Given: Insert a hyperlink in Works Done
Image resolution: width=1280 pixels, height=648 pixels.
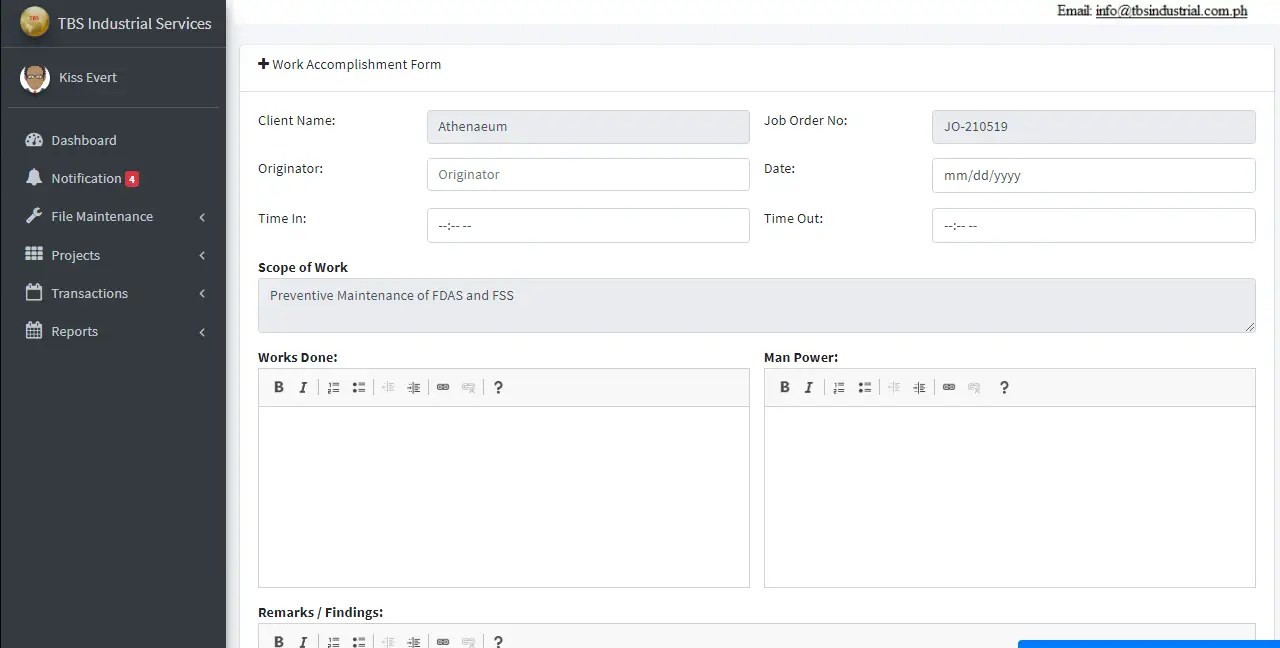Looking at the screenshot, I should click(443, 387).
